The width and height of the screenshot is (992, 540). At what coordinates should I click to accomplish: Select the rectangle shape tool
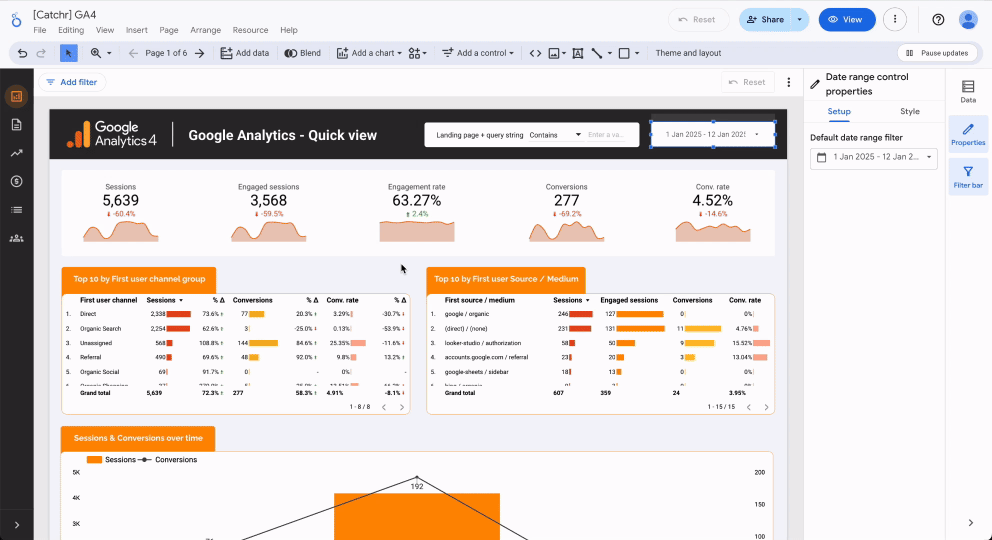(624, 53)
